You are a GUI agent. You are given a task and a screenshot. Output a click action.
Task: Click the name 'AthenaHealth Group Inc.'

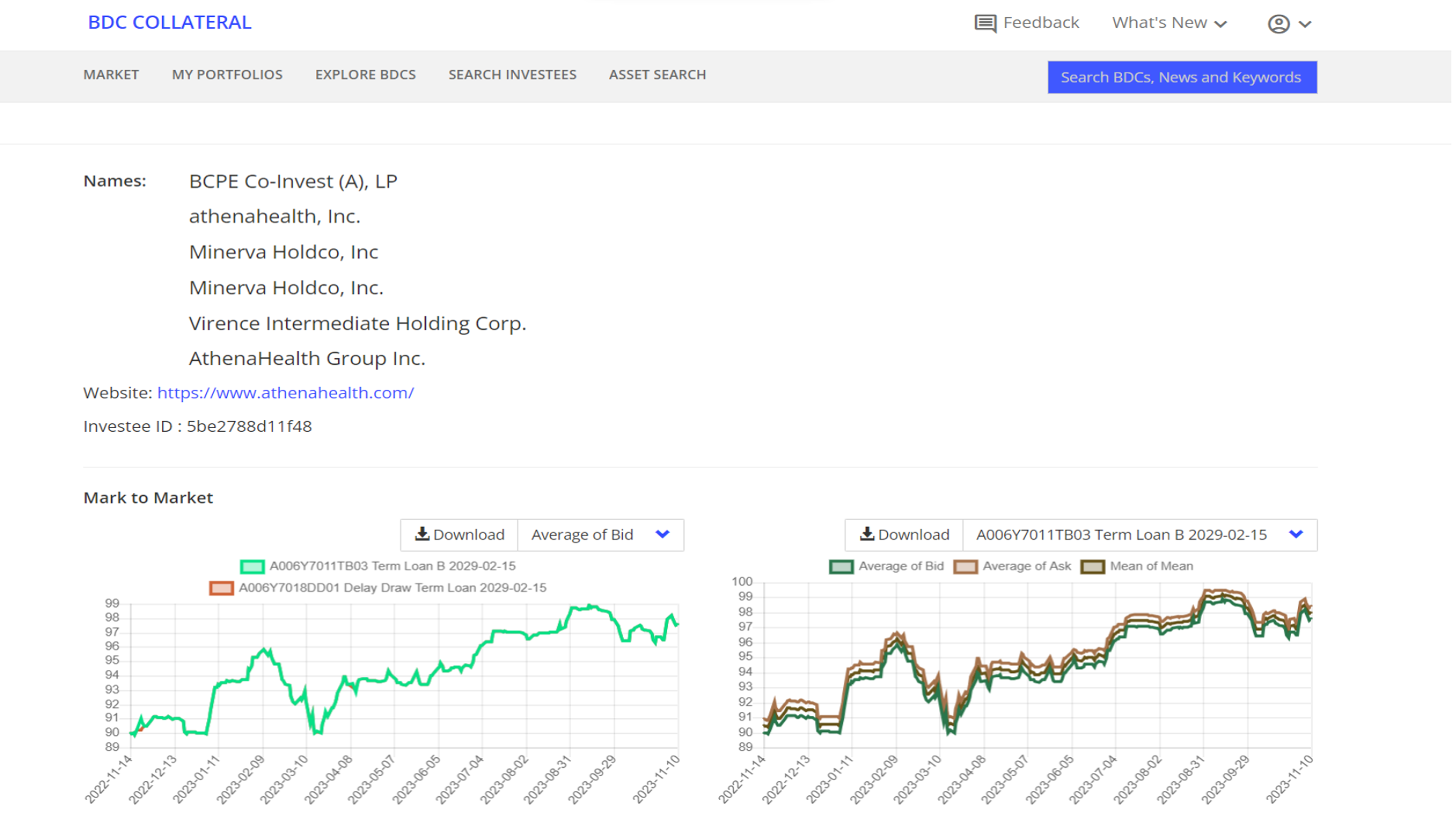[x=307, y=358]
